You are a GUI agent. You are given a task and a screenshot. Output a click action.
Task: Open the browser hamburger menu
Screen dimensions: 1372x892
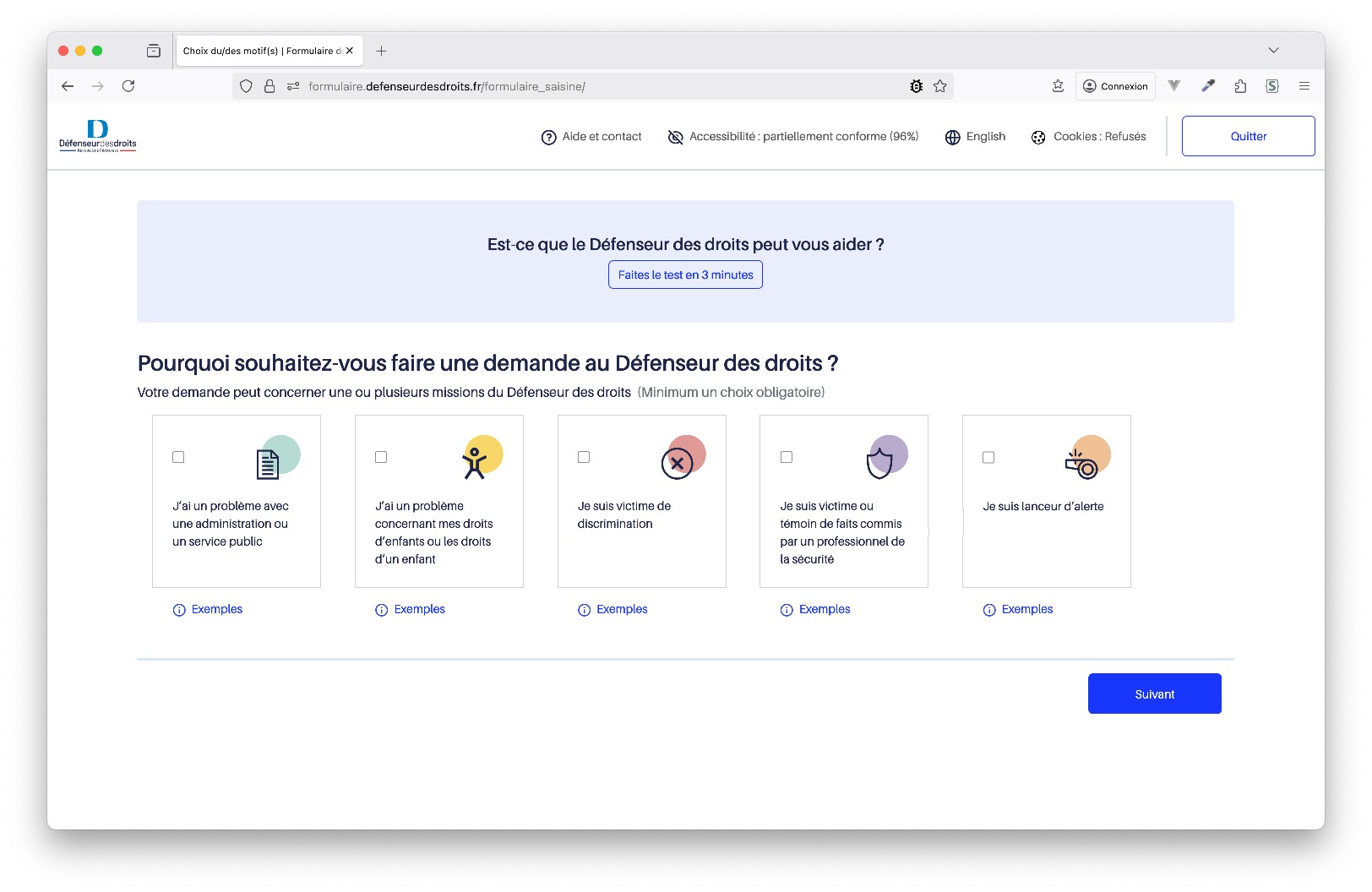click(x=1304, y=86)
